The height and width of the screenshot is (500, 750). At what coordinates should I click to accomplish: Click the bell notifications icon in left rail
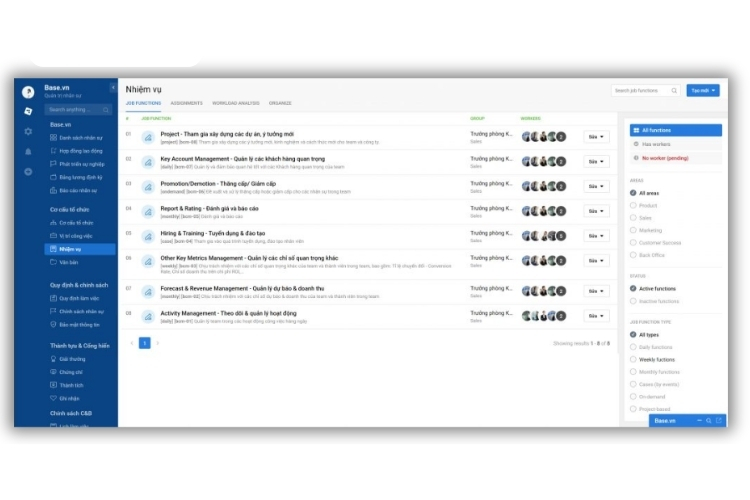coord(28,151)
